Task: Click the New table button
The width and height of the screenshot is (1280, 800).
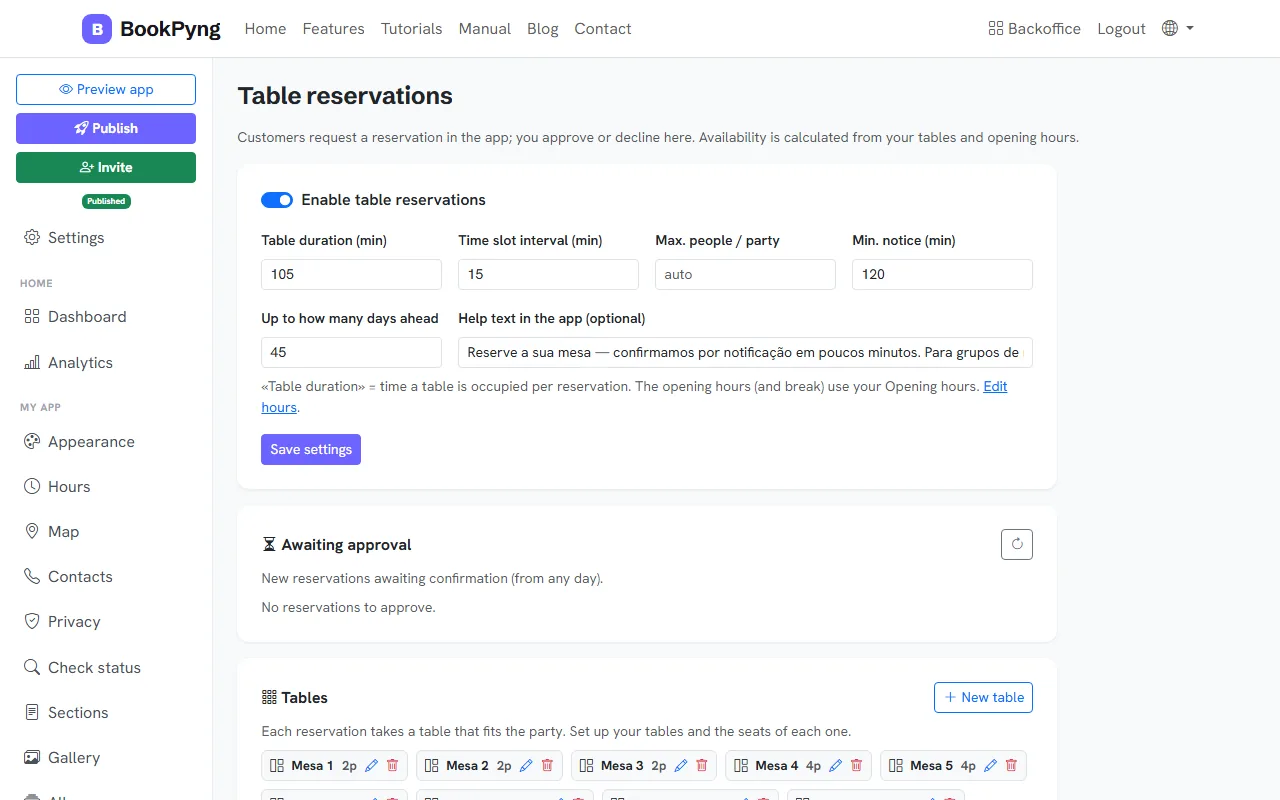Action: [983, 697]
